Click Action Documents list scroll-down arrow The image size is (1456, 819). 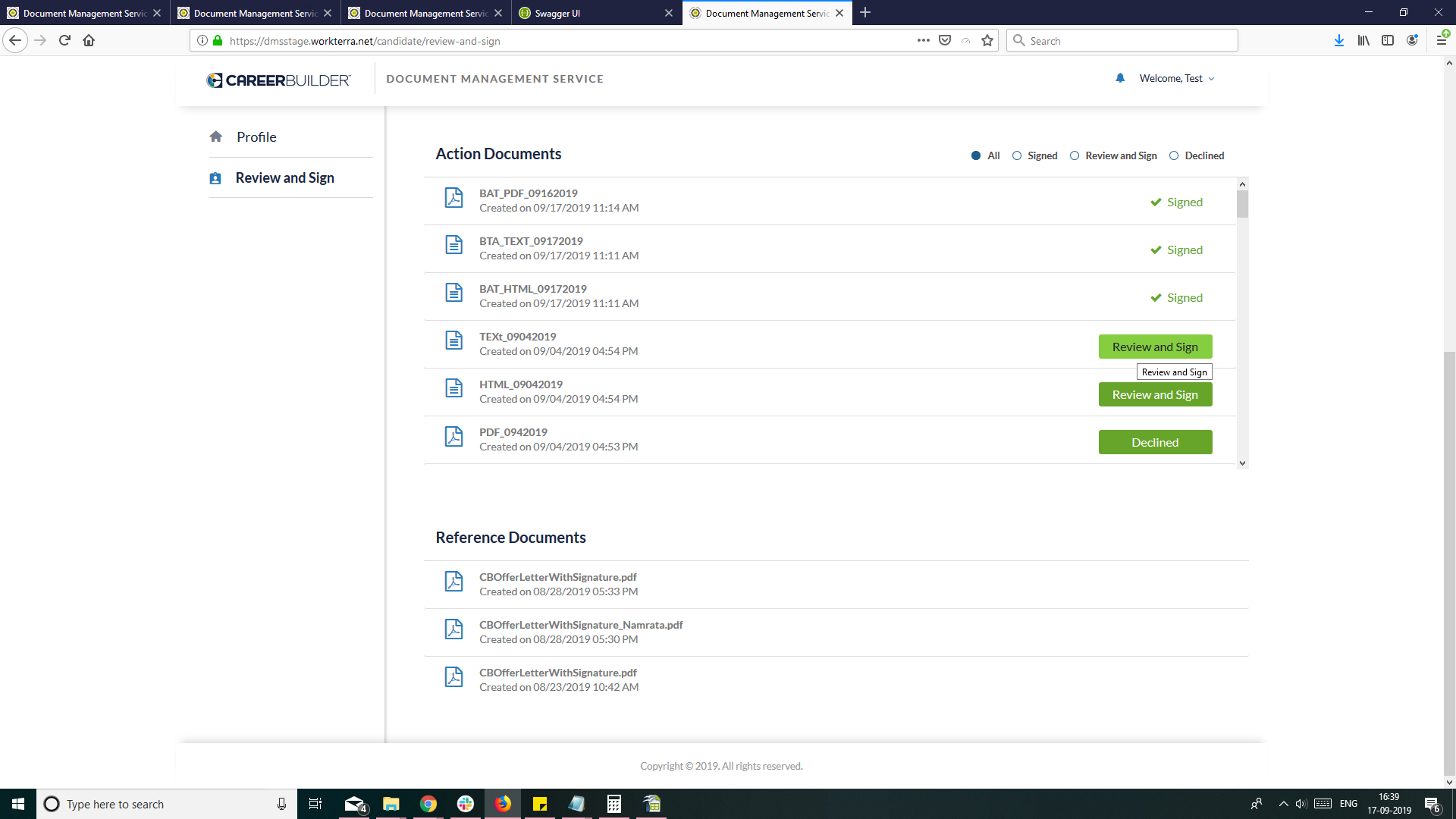point(1242,463)
